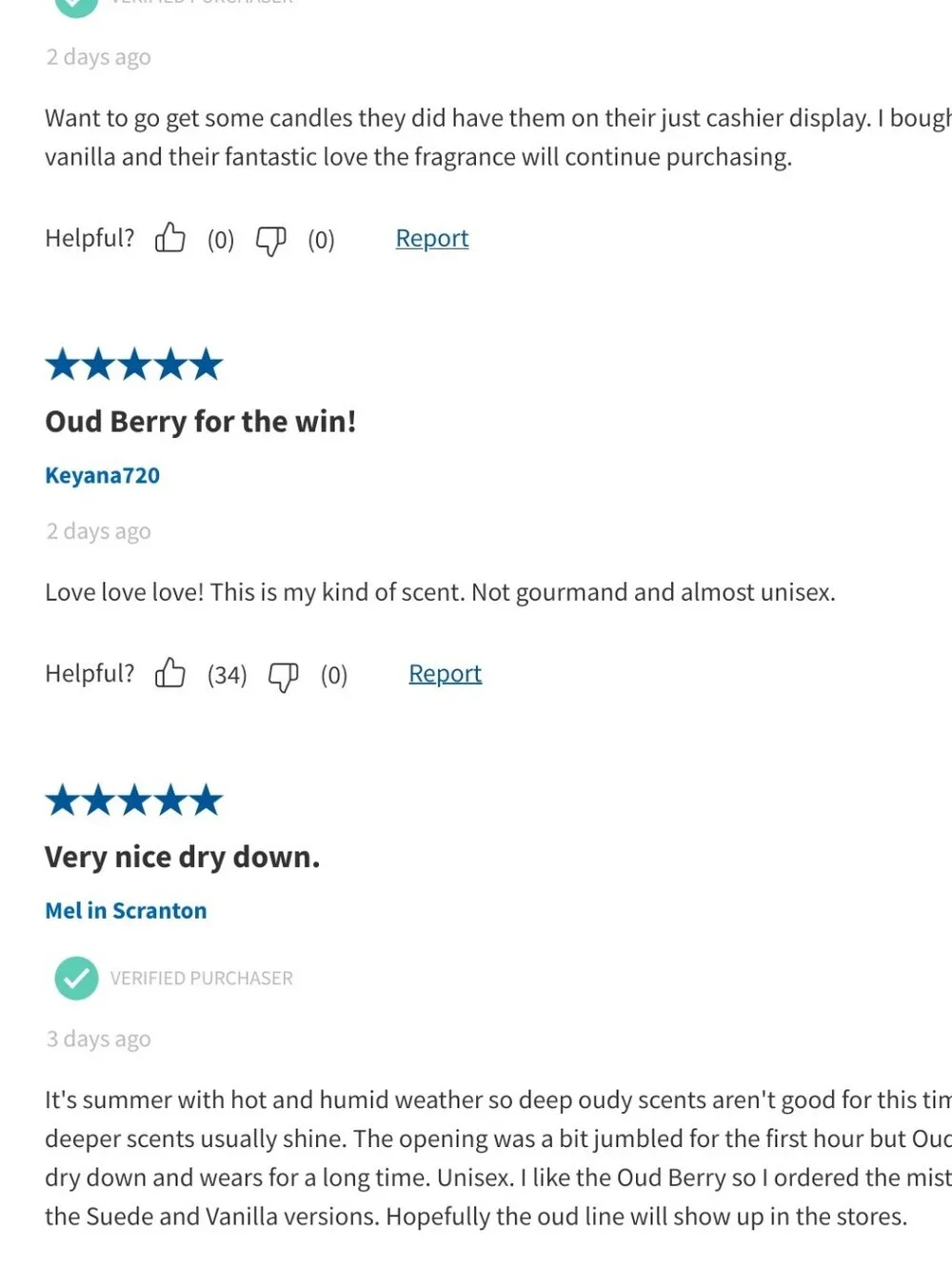Open Keyana720 reviewer profile
952x1268 pixels.
click(102, 475)
